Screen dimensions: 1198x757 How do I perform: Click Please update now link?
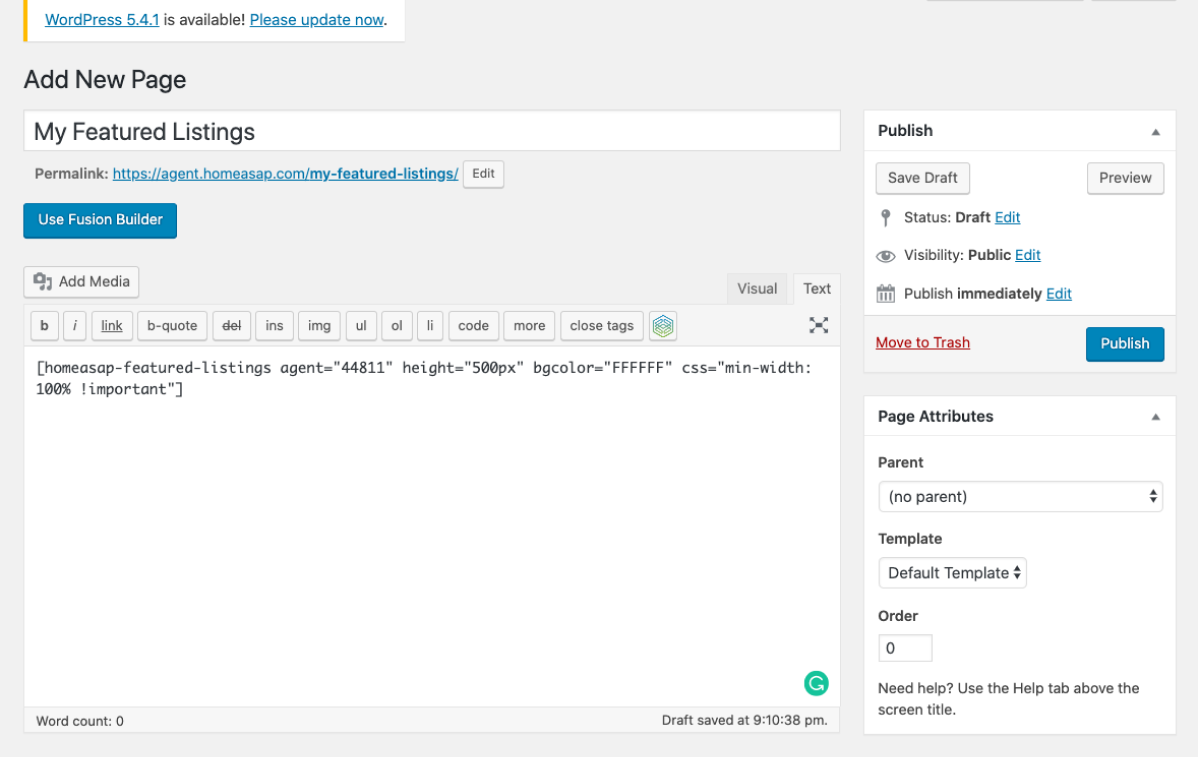316,20
